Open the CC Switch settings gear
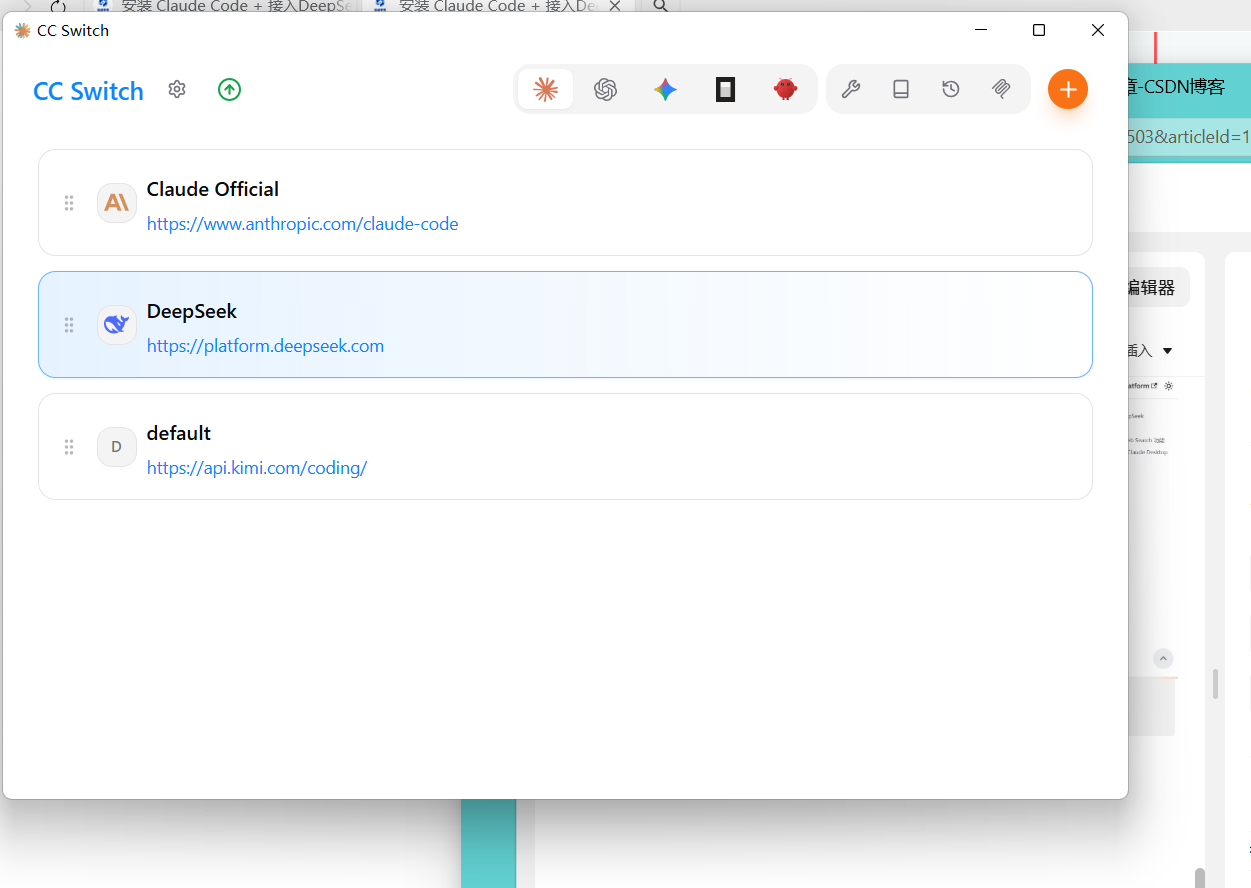Screen dimensions: 1251x888 tap(177, 90)
